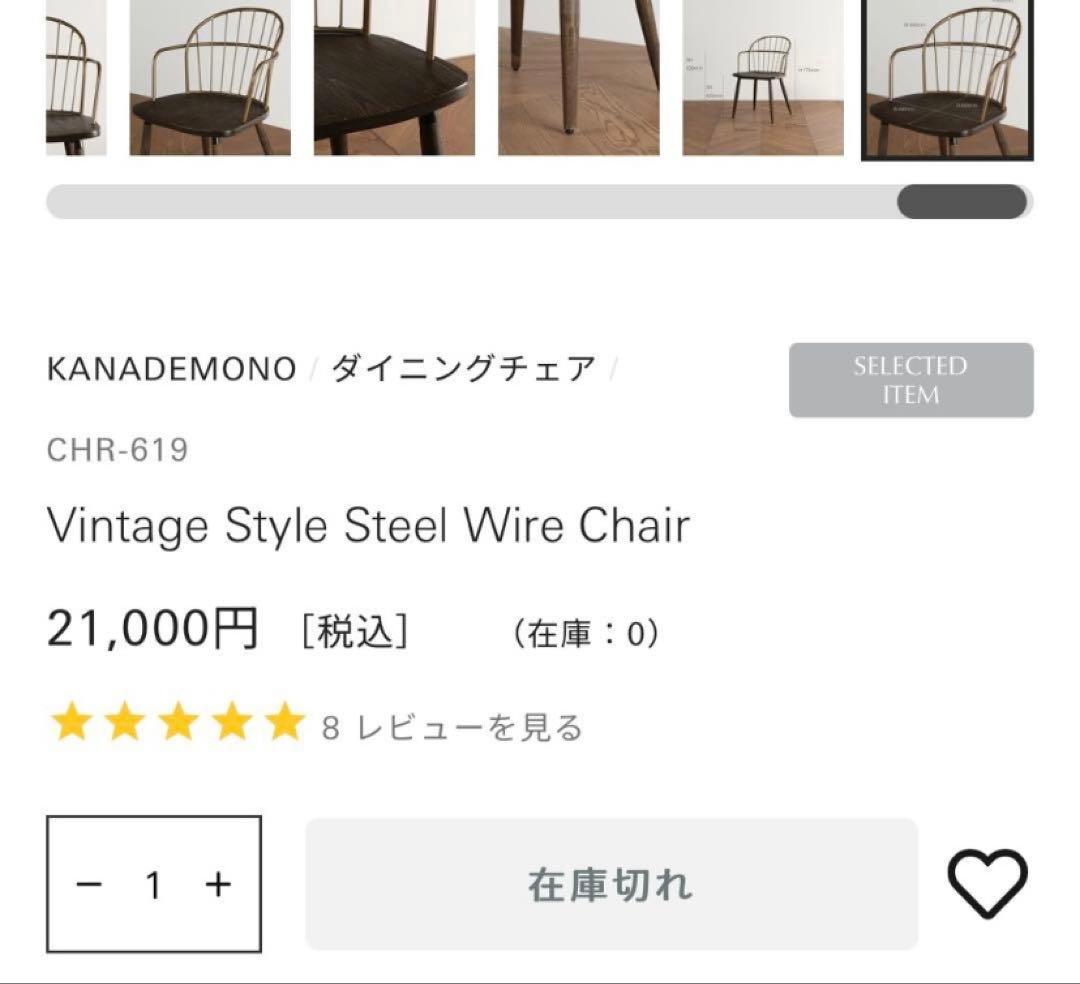This screenshot has height=984, width=1080.
Task: Click the quantity input showing 1
Action: tap(153, 884)
